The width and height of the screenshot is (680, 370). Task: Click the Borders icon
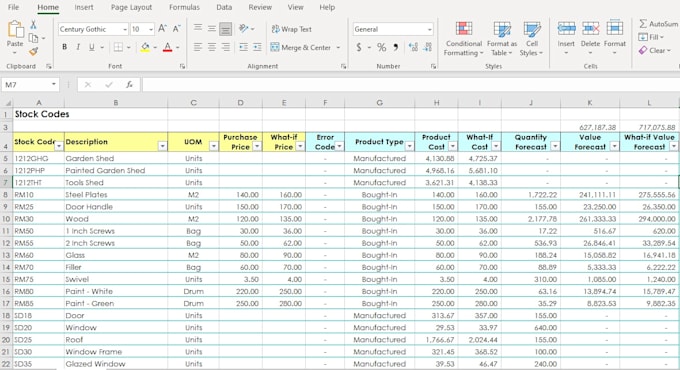[118, 47]
